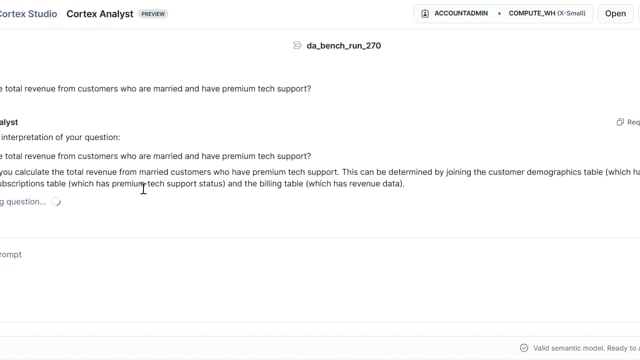The width and height of the screenshot is (640, 360).
Task: Click the user's original revenue question
Action: (156, 89)
